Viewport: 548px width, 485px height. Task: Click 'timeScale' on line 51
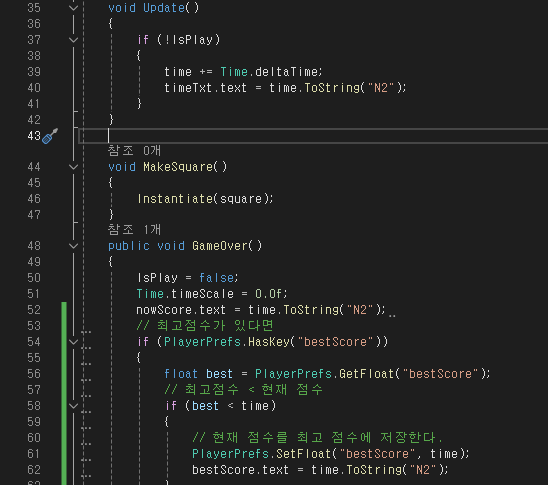click(202, 294)
